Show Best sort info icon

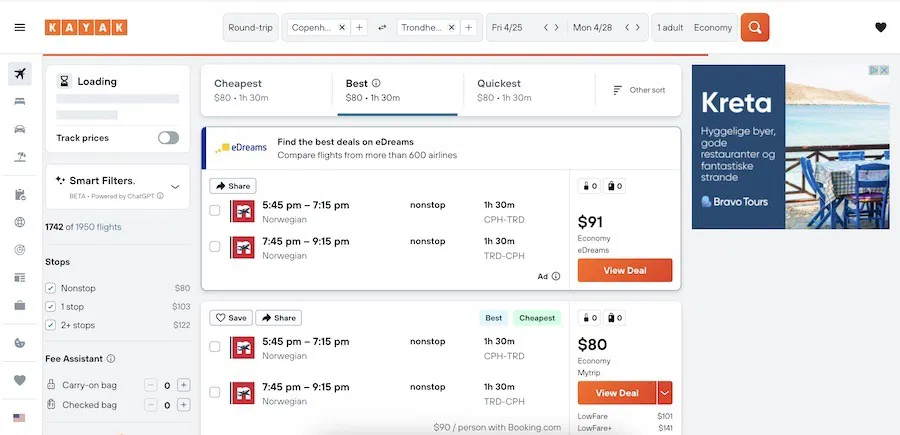coord(376,83)
